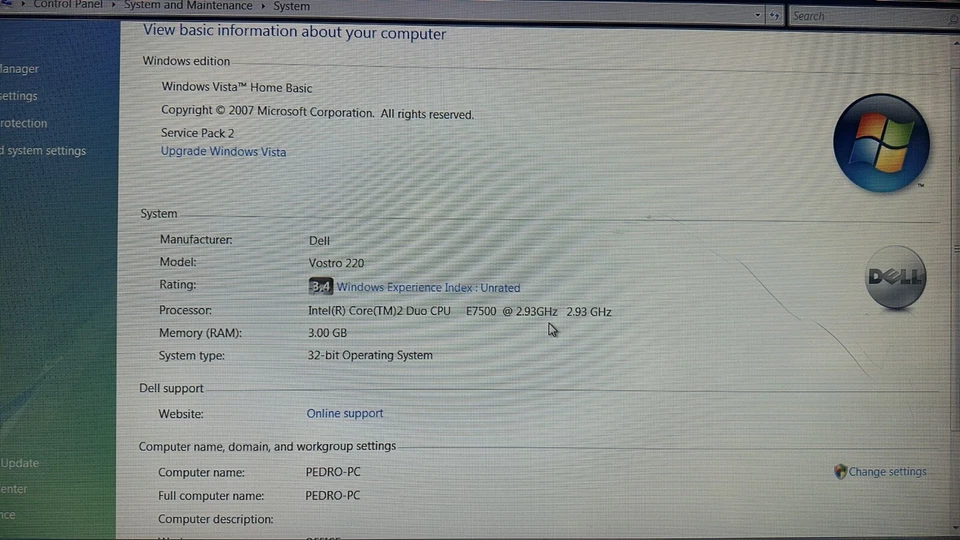Image resolution: width=960 pixels, height=540 pixels.
Task: Click the Vostro 220 model value
Action: (336, 263)
